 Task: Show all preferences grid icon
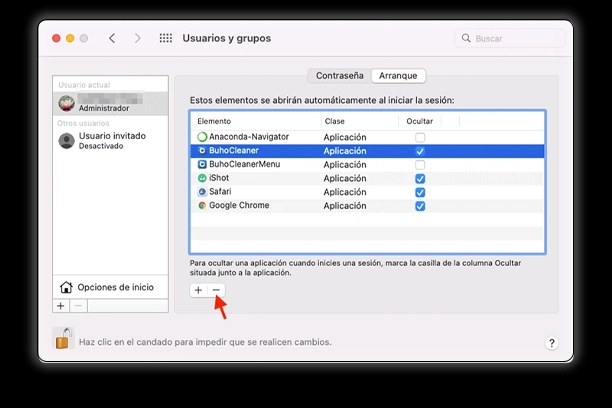pos(166,38)
